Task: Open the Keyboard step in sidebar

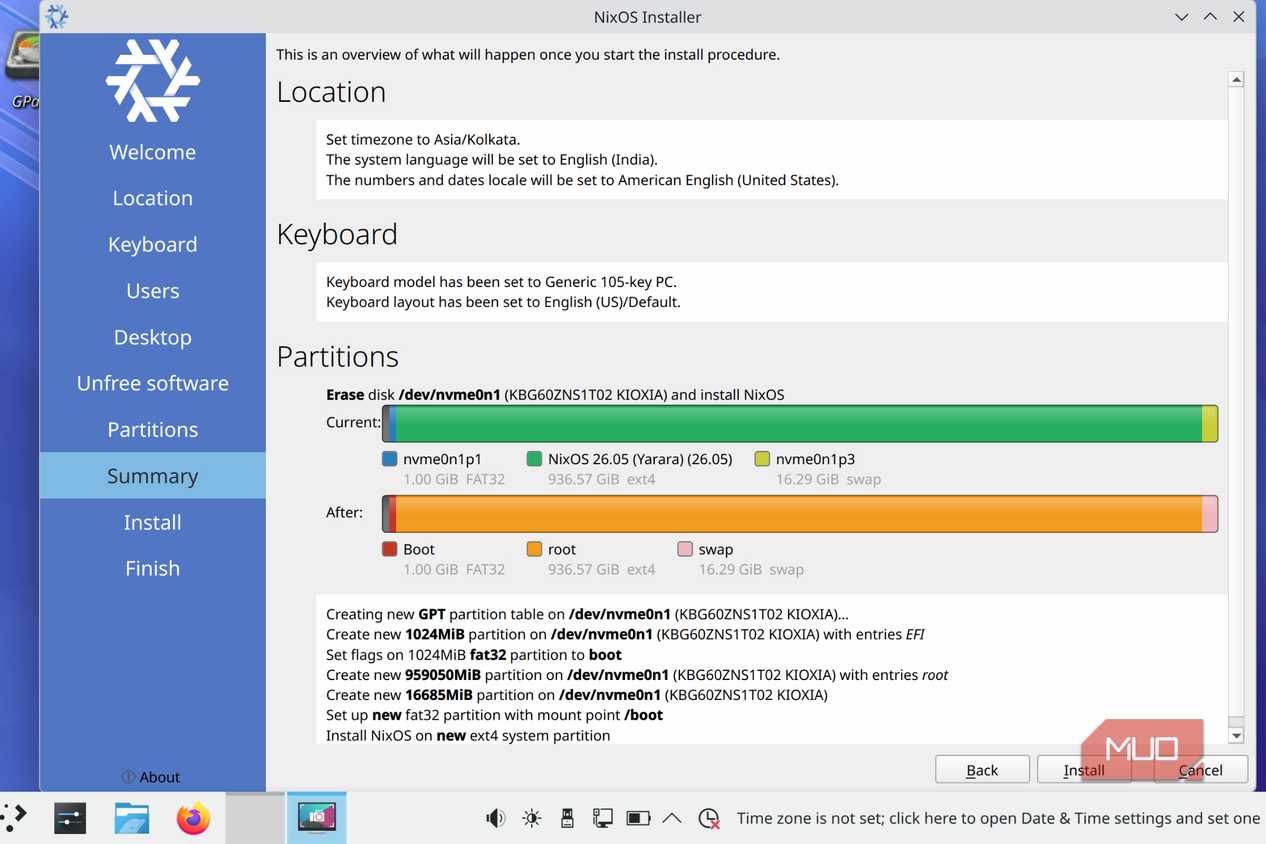Action: click(153, 244)
